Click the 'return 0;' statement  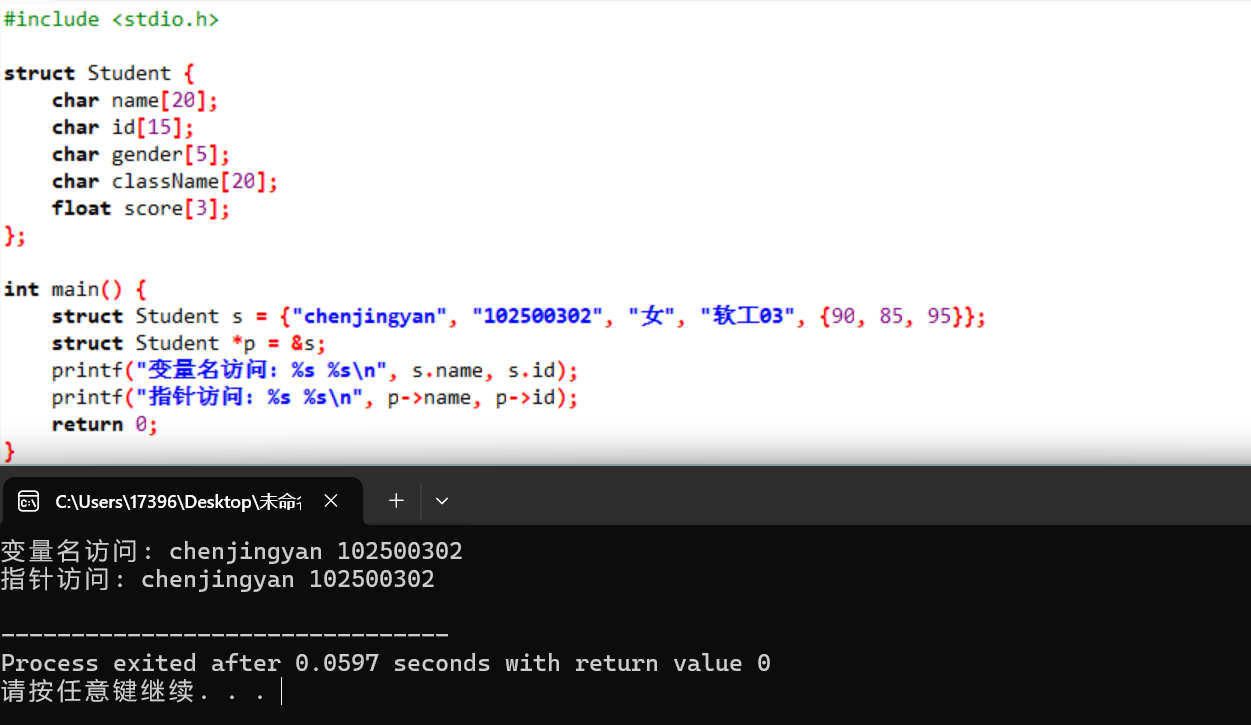coord(105,424)
